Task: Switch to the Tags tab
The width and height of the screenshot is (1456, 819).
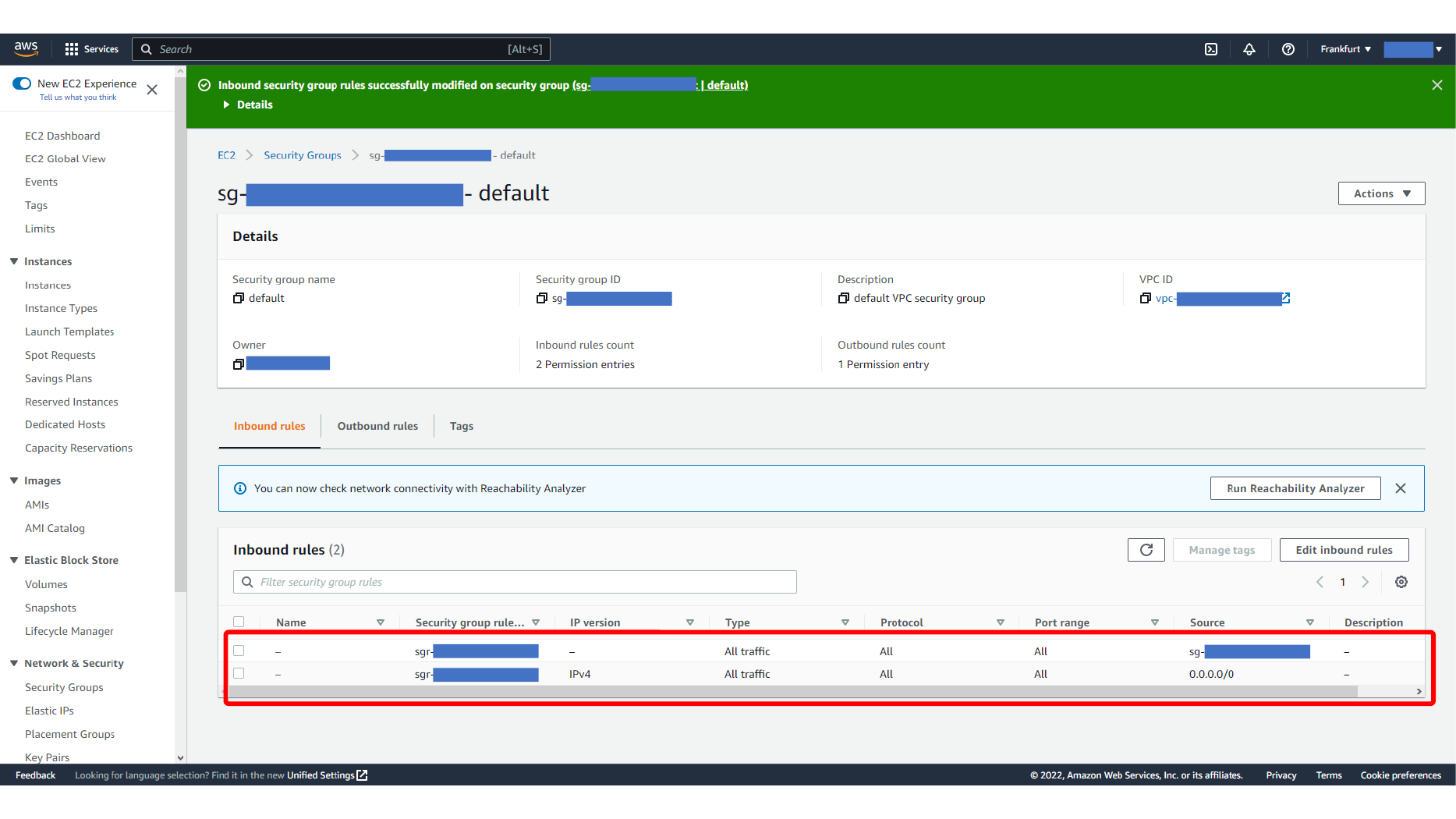Action: tap(462, 426)
